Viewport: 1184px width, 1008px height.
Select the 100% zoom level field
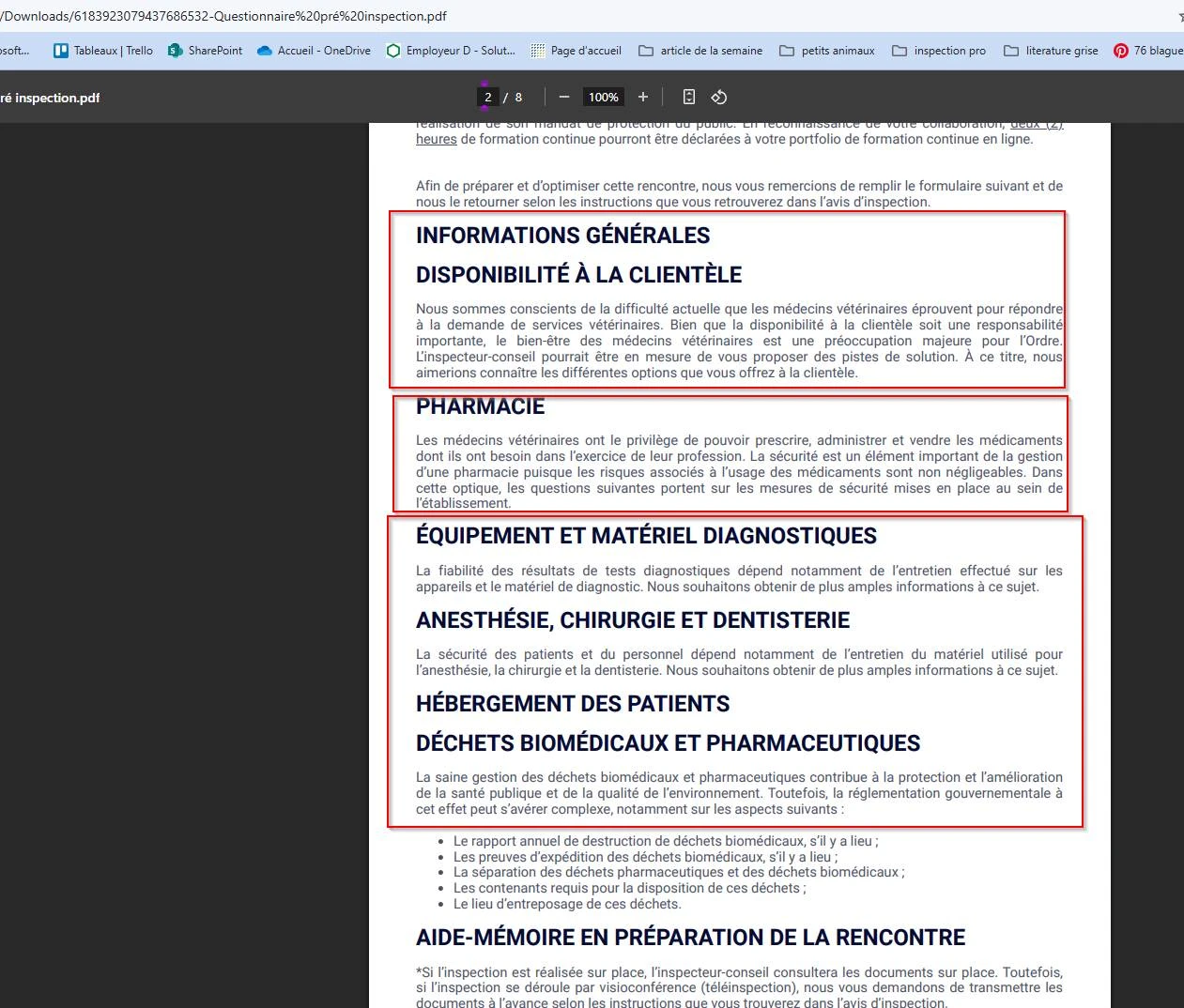603,97
